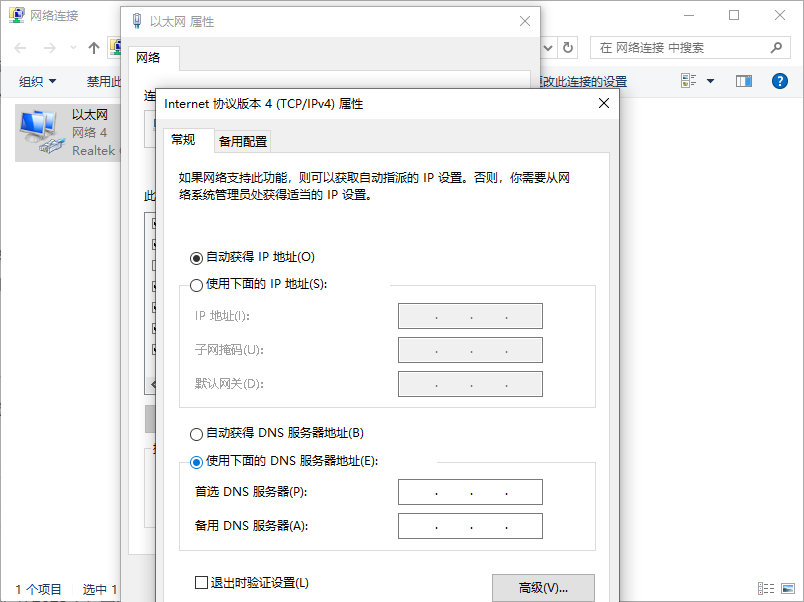
Task: Expand the view options dropdown arrow
Action: (710, 81)
